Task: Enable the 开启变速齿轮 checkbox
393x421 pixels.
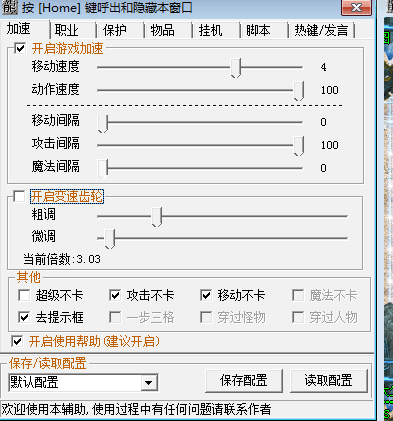Action: click(x=19, y=196)
